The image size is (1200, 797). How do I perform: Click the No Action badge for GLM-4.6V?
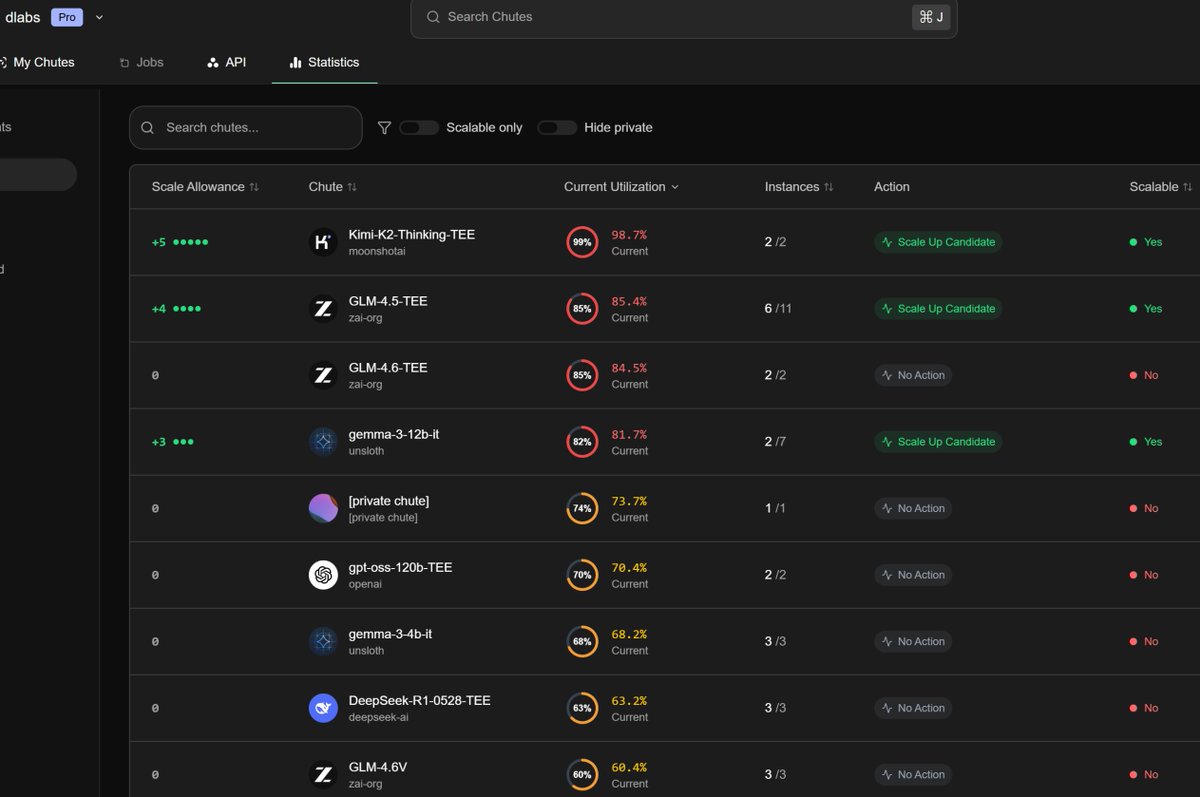913,774
